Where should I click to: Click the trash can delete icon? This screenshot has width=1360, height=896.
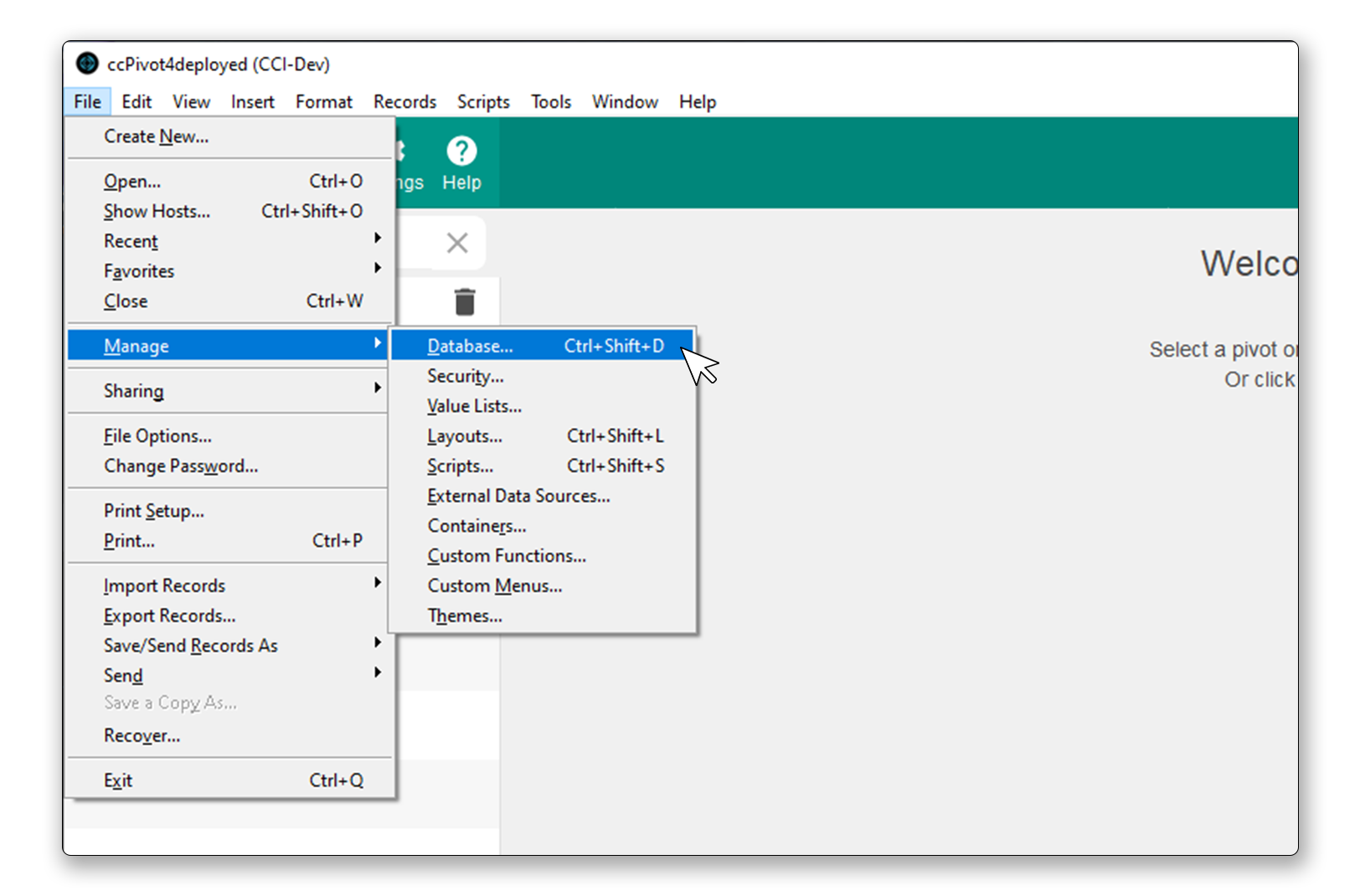[465, 301]
